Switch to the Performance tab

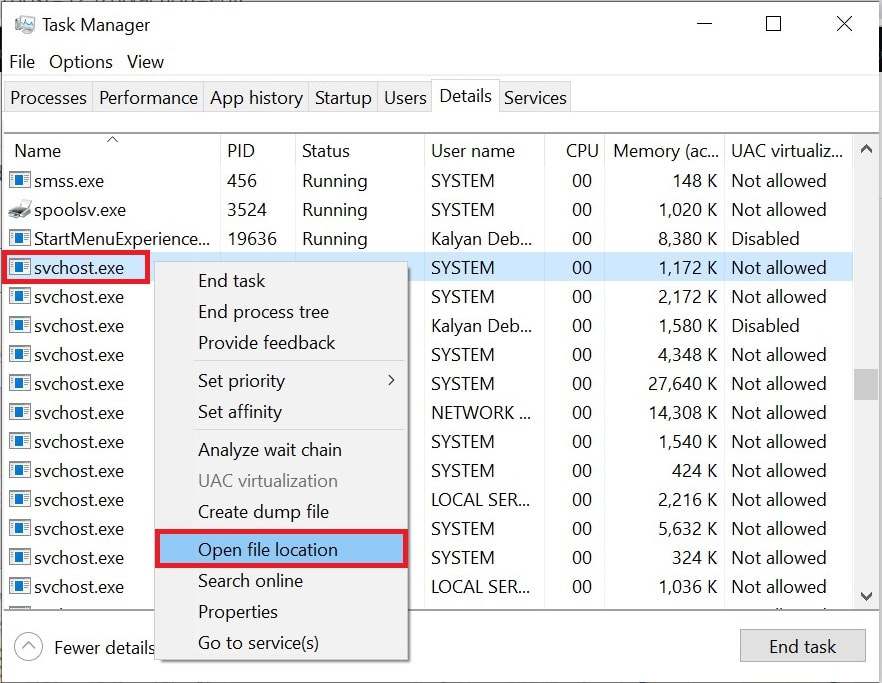[148, 98]
